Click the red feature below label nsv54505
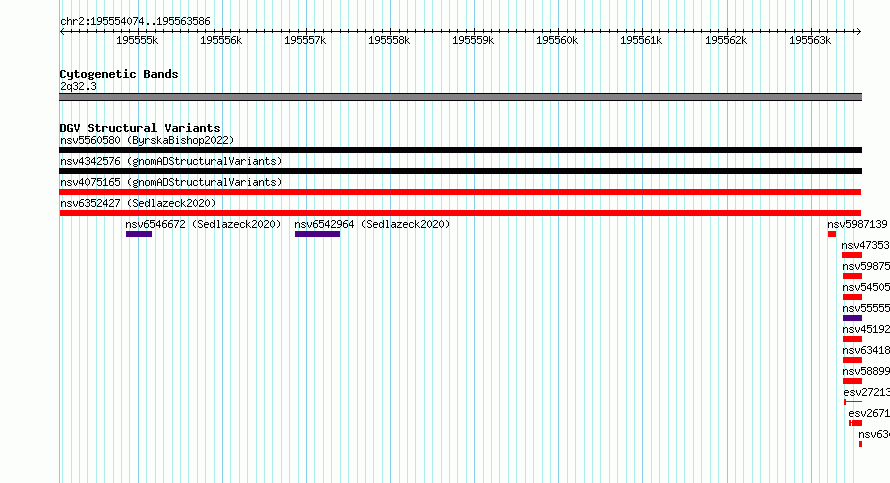Screen dimensions: 890x483 pyautogui.click(x=853, y=297)
